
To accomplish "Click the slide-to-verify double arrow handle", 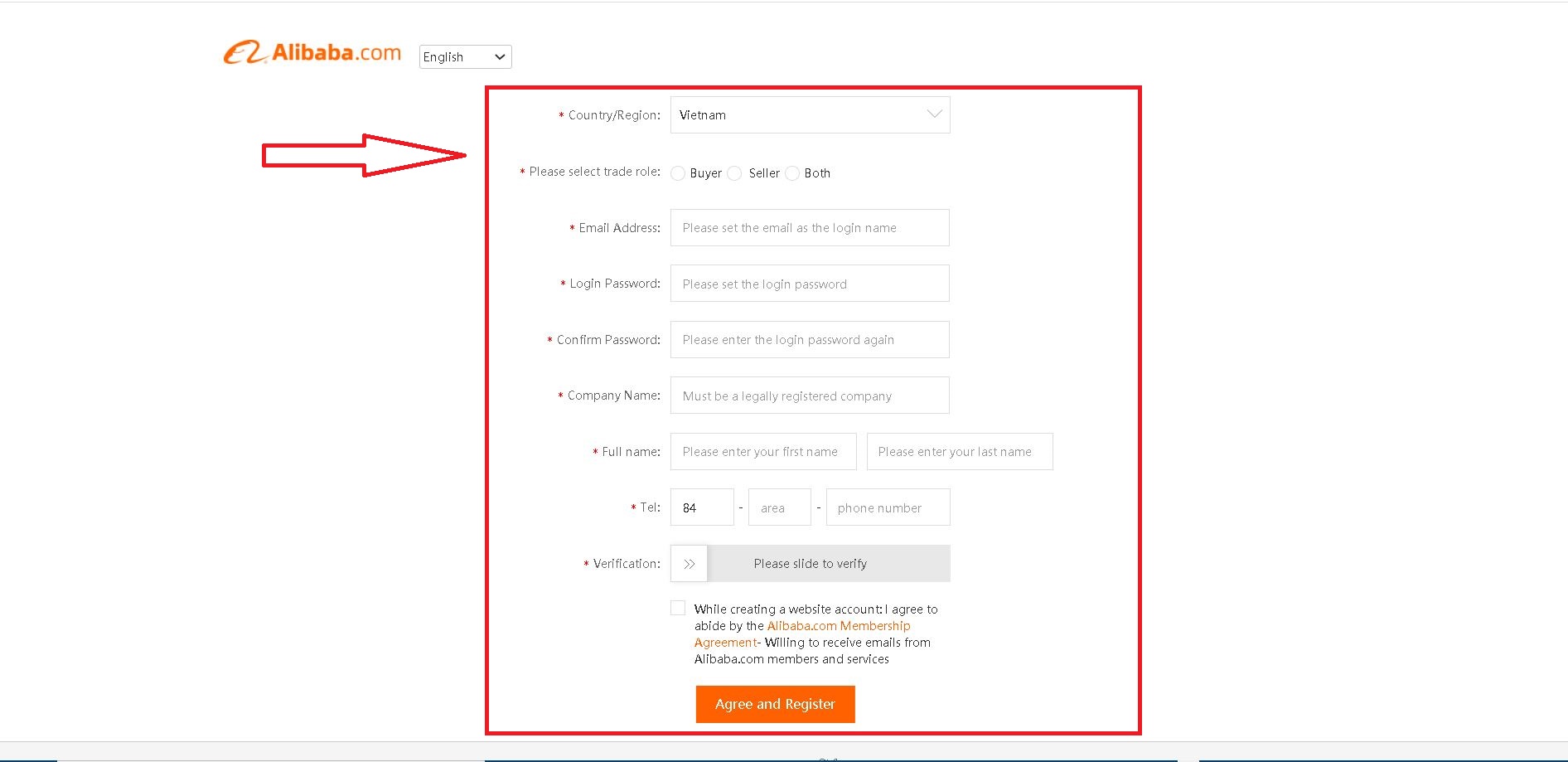I will 689,564.
